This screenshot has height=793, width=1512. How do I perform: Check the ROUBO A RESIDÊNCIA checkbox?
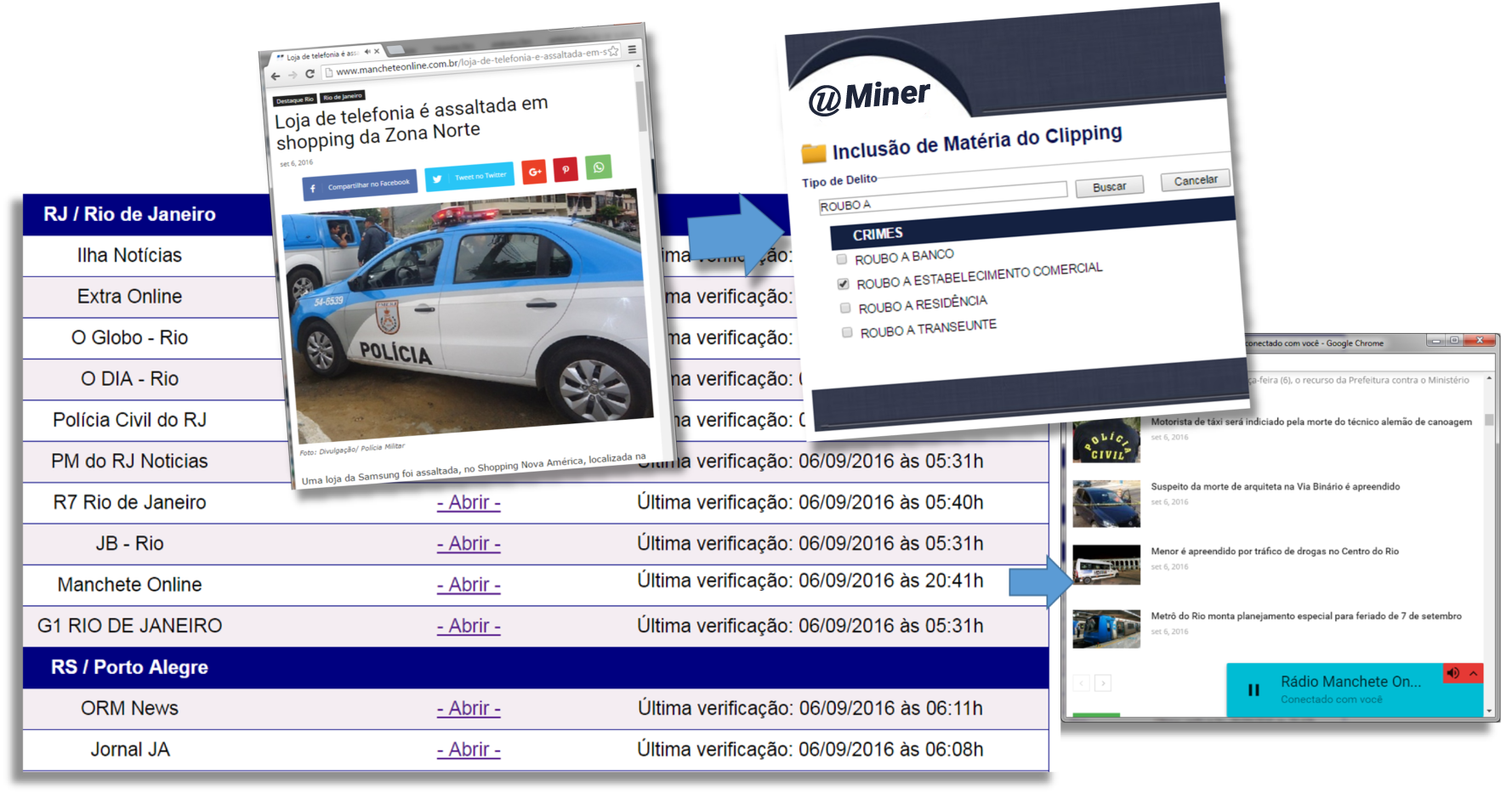click(845, 308)
